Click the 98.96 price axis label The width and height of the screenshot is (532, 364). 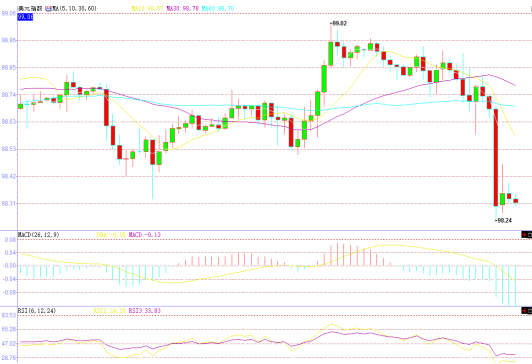(8, 40)
